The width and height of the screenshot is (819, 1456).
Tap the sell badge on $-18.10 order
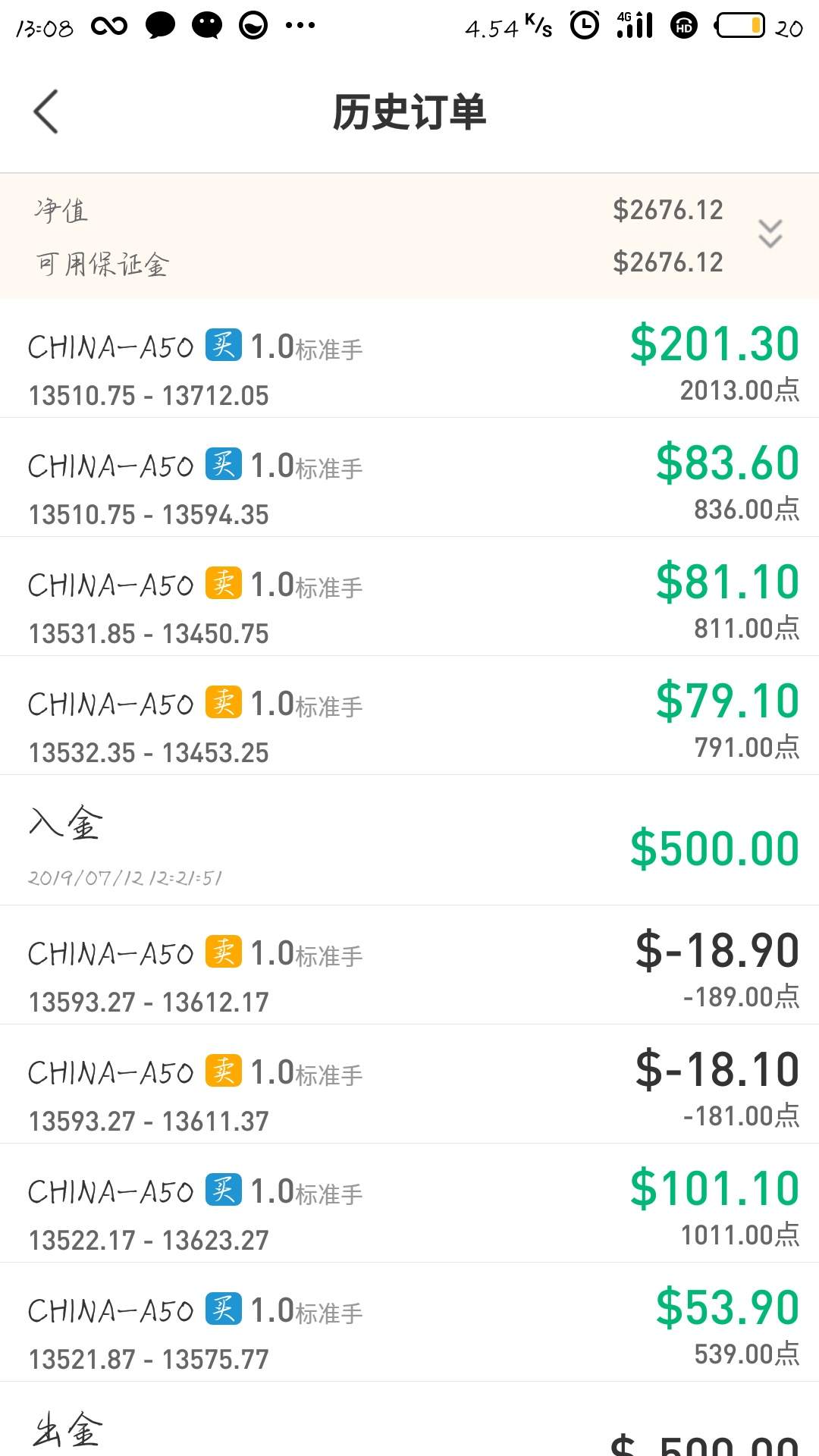pyautogui.click(x=224, y=1072)
